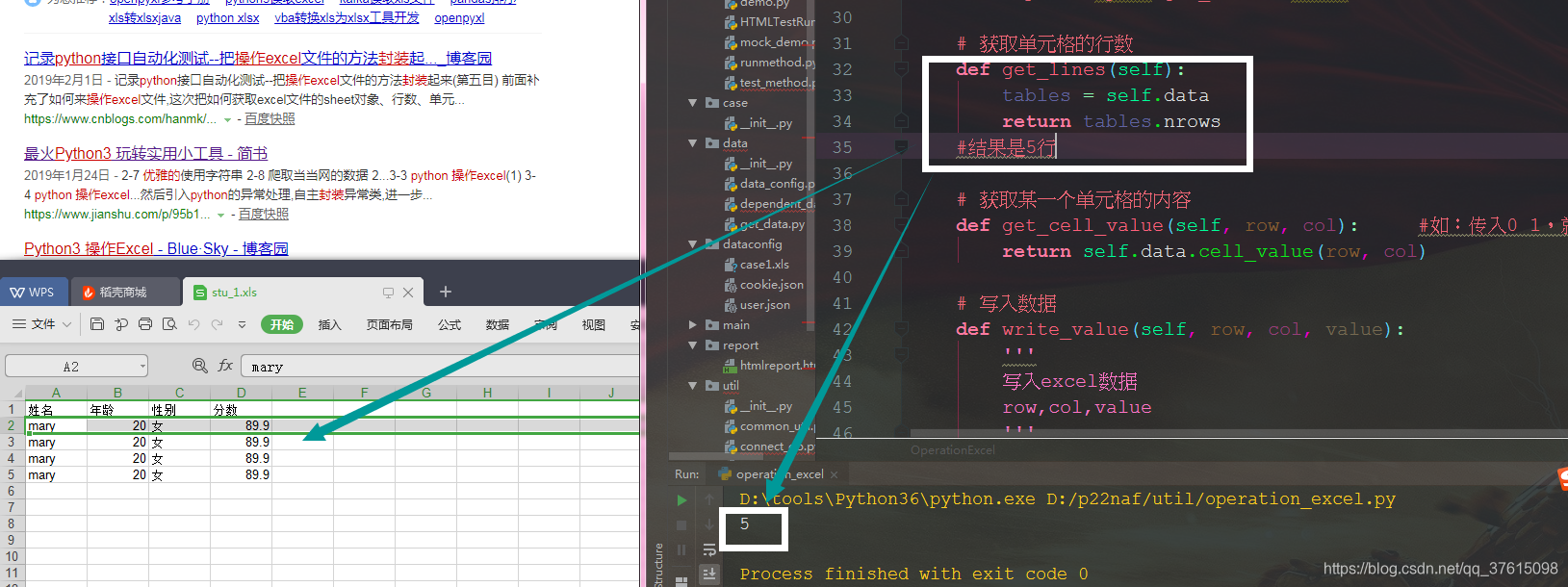The width and height of the screenshot is (1568, 587).
Task: Click the Structure tool window tab
Action: 658,565
